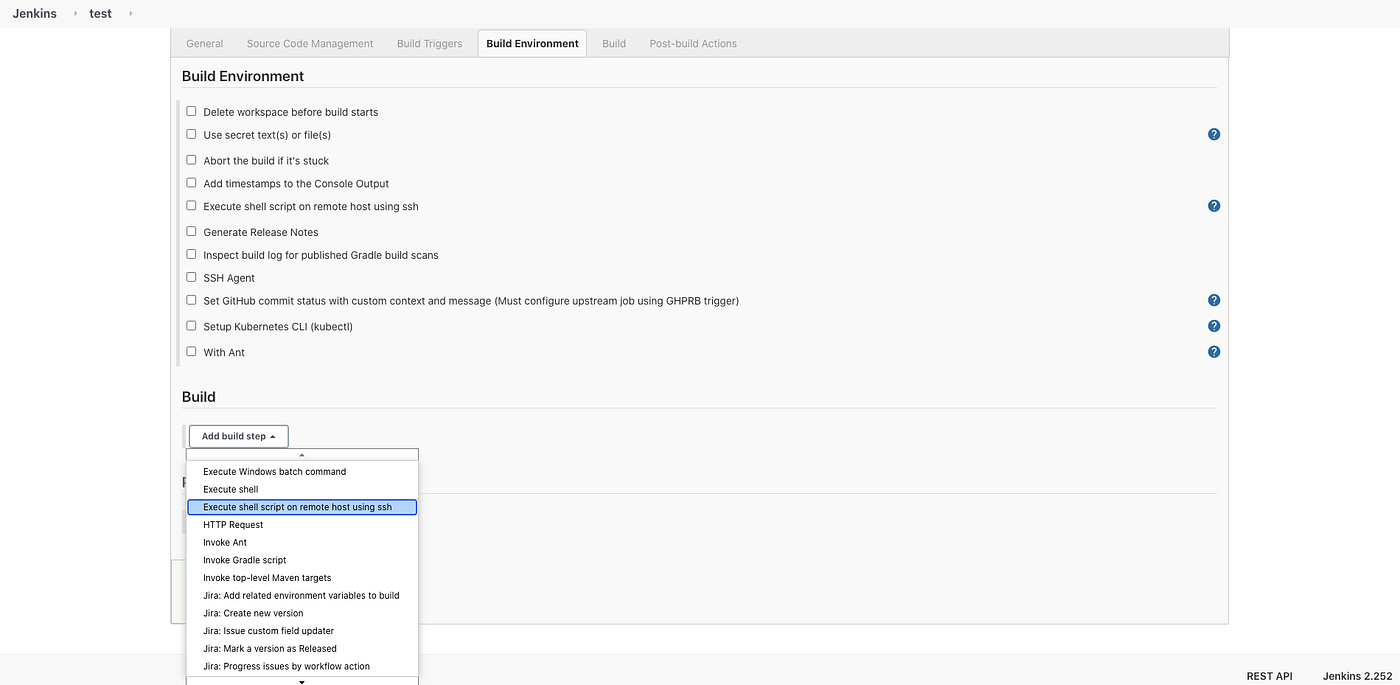
Task: Enable Inspect build log for Gradle build scans
Action: click(x=191, y=254)
